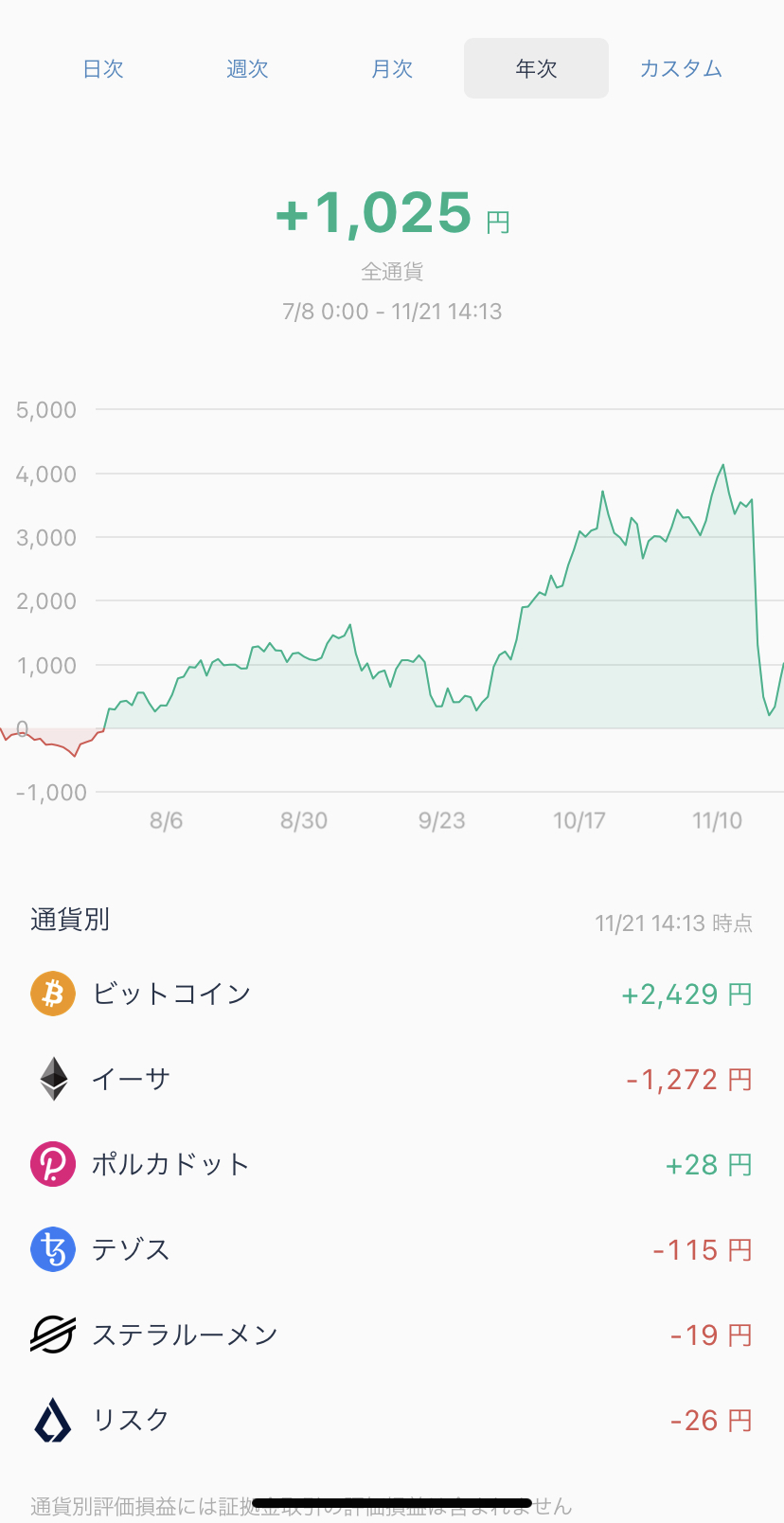Tap the Stellar Lumens icon
784x1523 pixels.
point(53,1335)
